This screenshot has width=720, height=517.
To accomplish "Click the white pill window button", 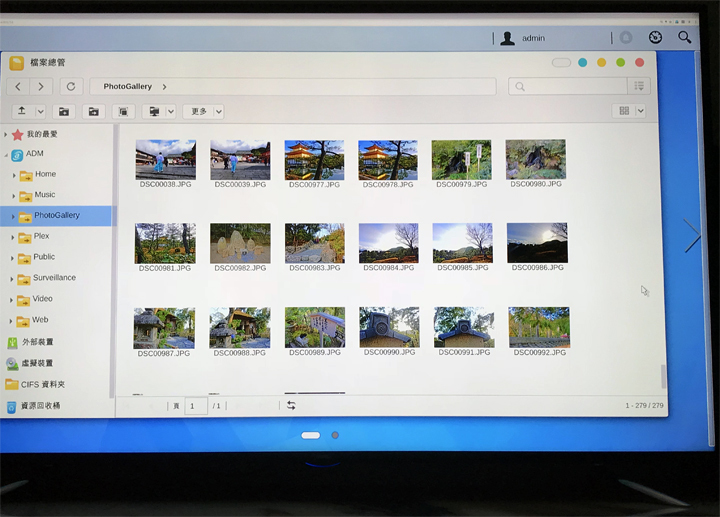I will click(561, 62).
